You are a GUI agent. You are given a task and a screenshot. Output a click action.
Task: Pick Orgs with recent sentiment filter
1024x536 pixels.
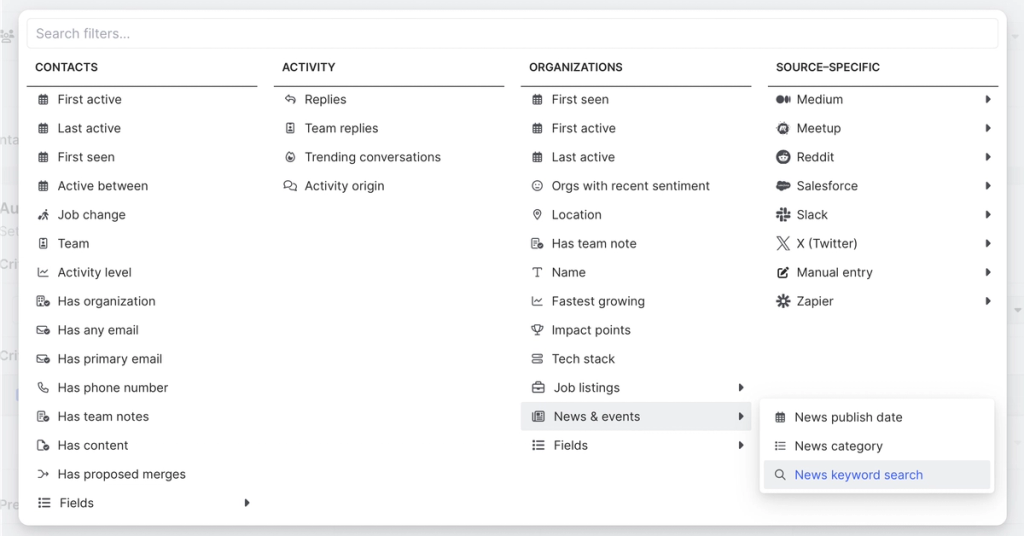click(x=630, y=186)
